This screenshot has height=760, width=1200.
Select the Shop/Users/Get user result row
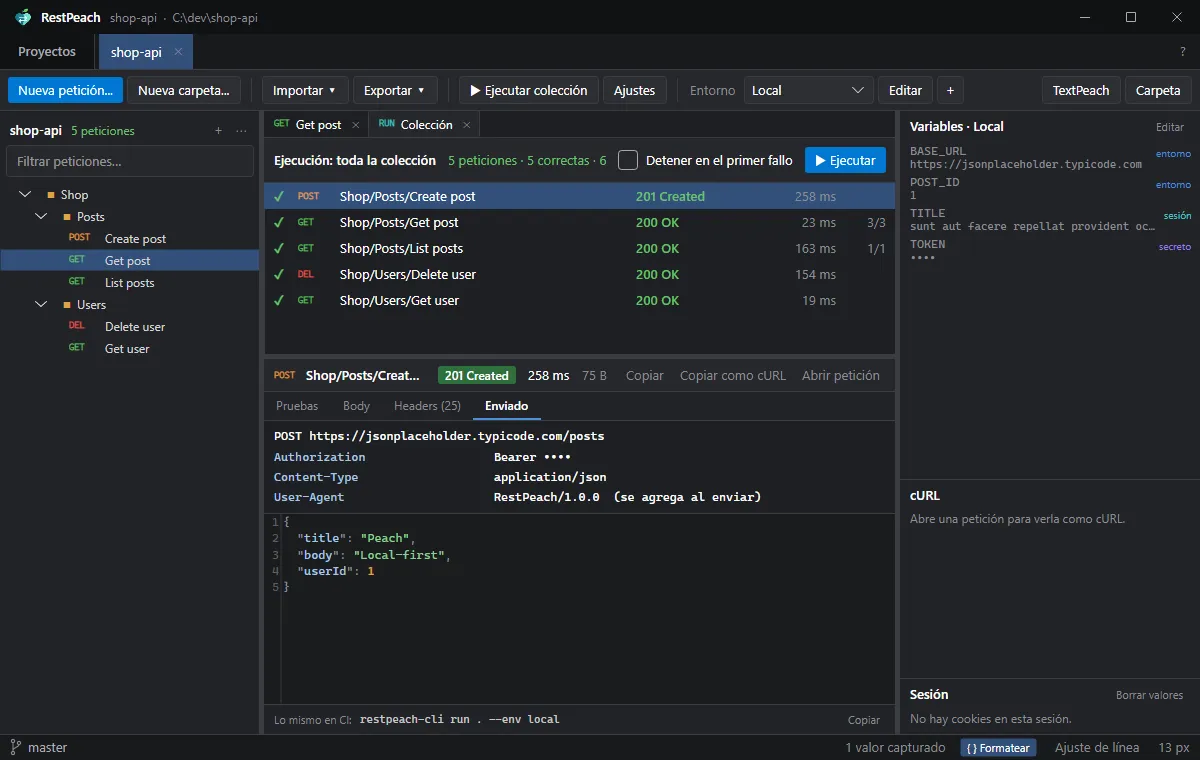[x=579, y=300]
